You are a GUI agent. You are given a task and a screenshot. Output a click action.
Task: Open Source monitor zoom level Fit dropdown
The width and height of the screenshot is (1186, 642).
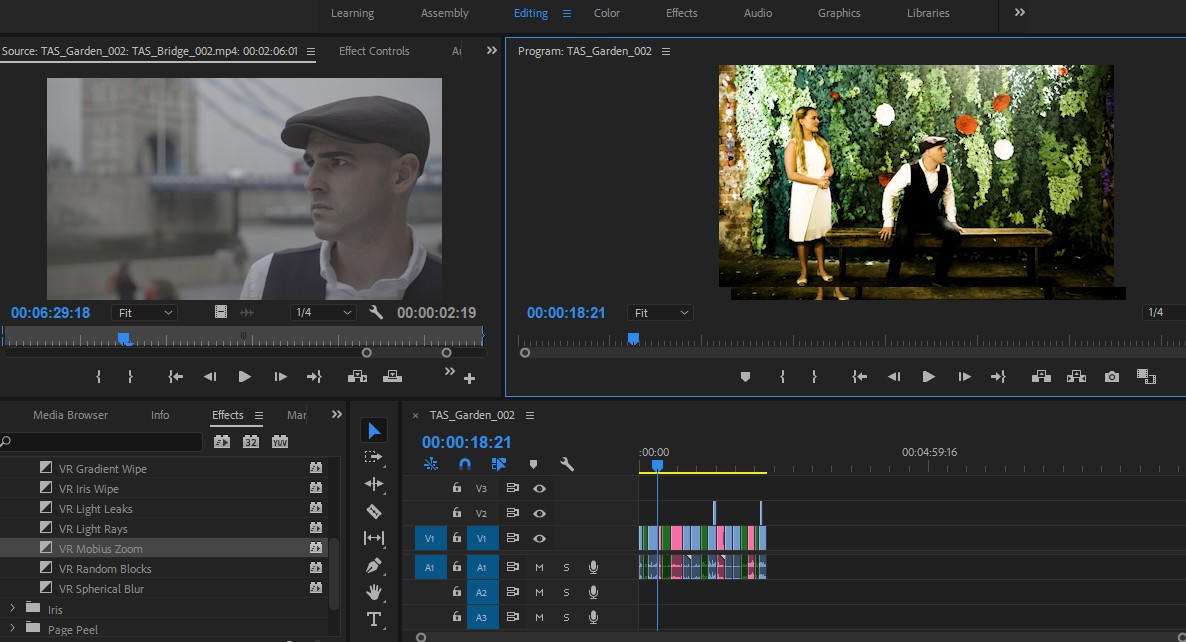(144, 313)
